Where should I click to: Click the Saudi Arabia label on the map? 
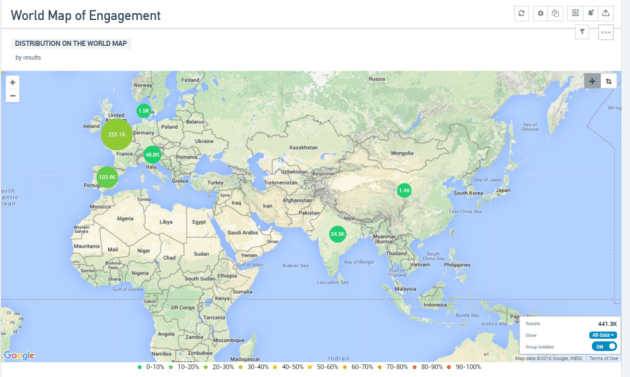243,232
